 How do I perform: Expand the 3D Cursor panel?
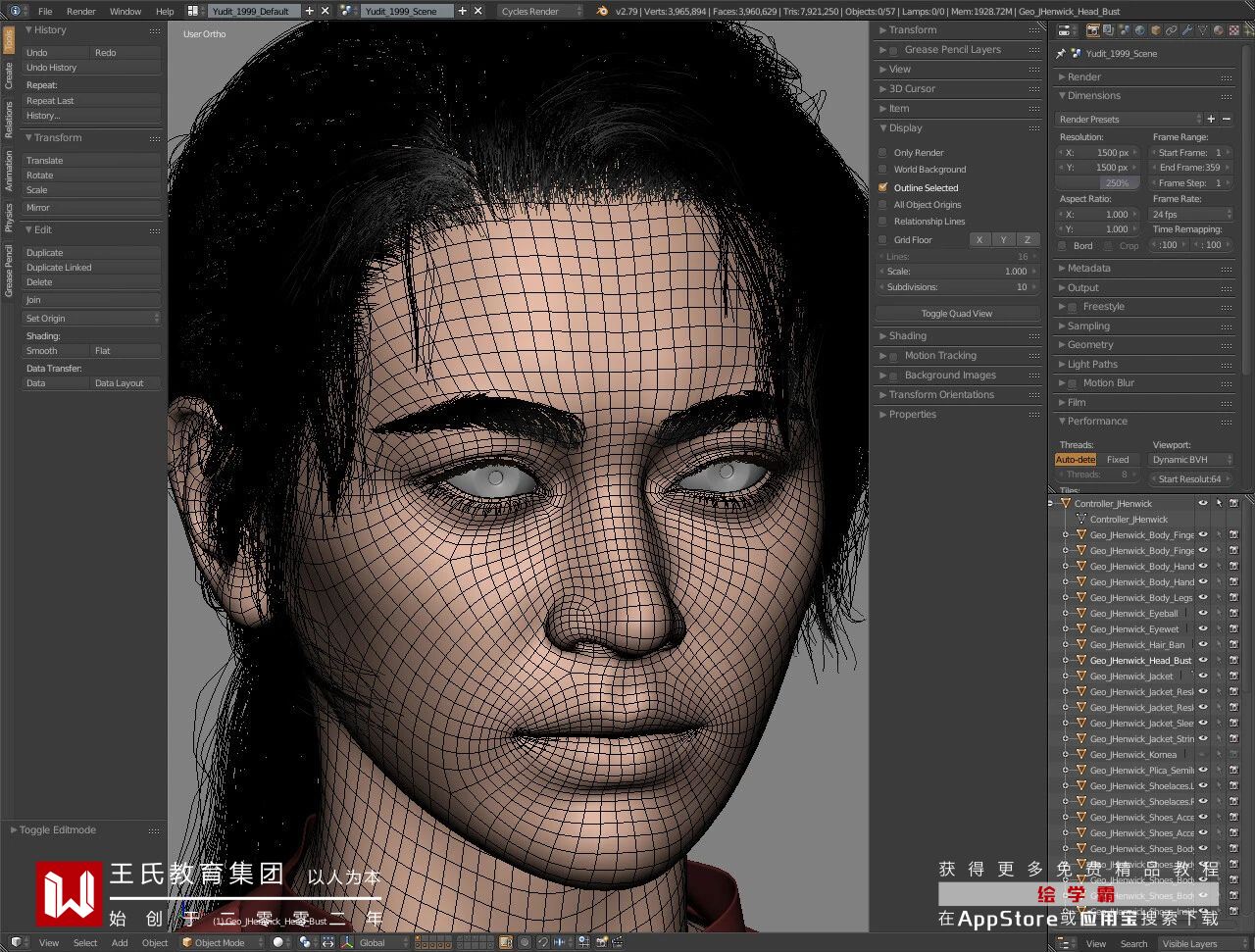coord(912,88)
